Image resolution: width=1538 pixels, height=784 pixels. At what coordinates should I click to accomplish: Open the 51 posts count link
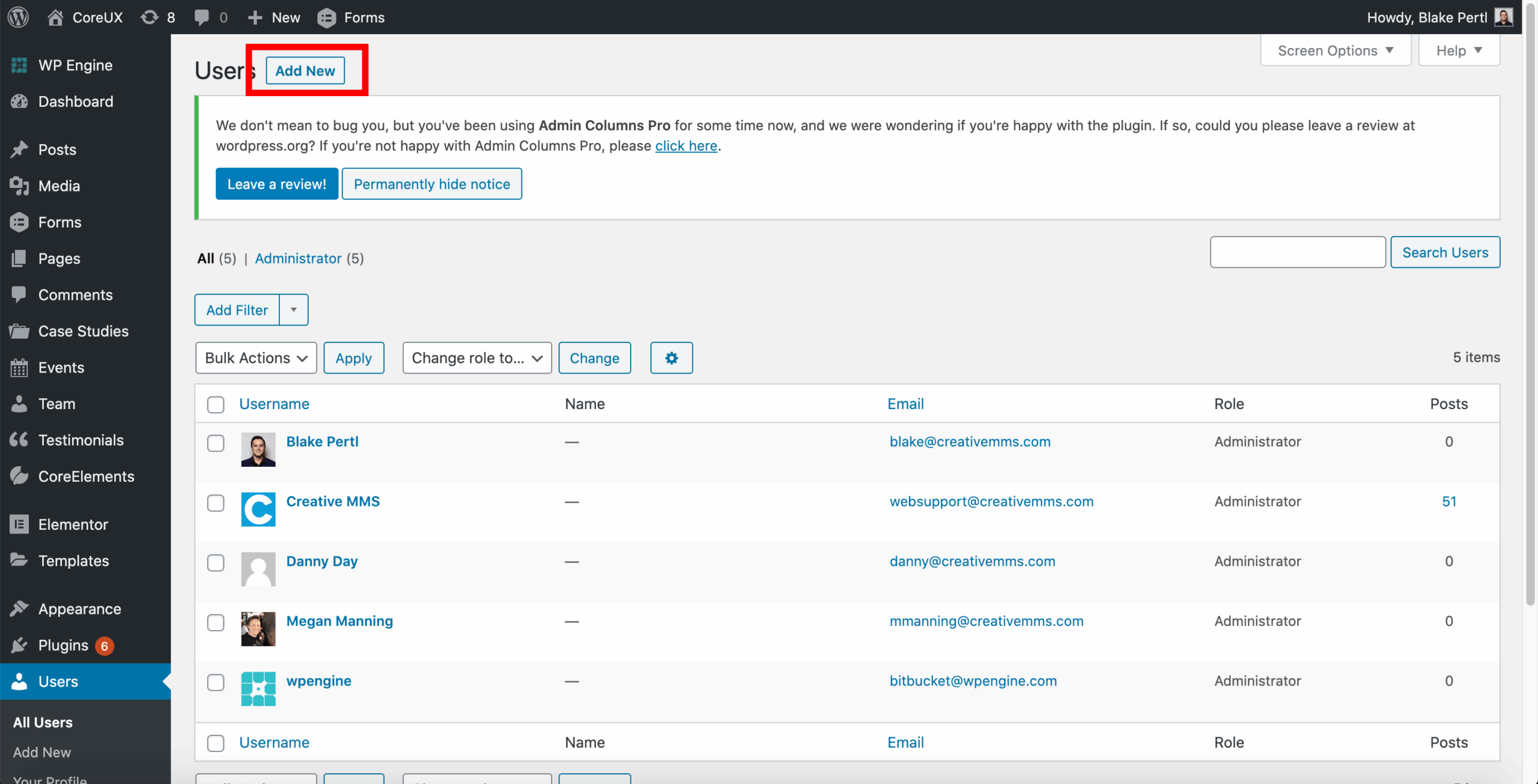1449,502
